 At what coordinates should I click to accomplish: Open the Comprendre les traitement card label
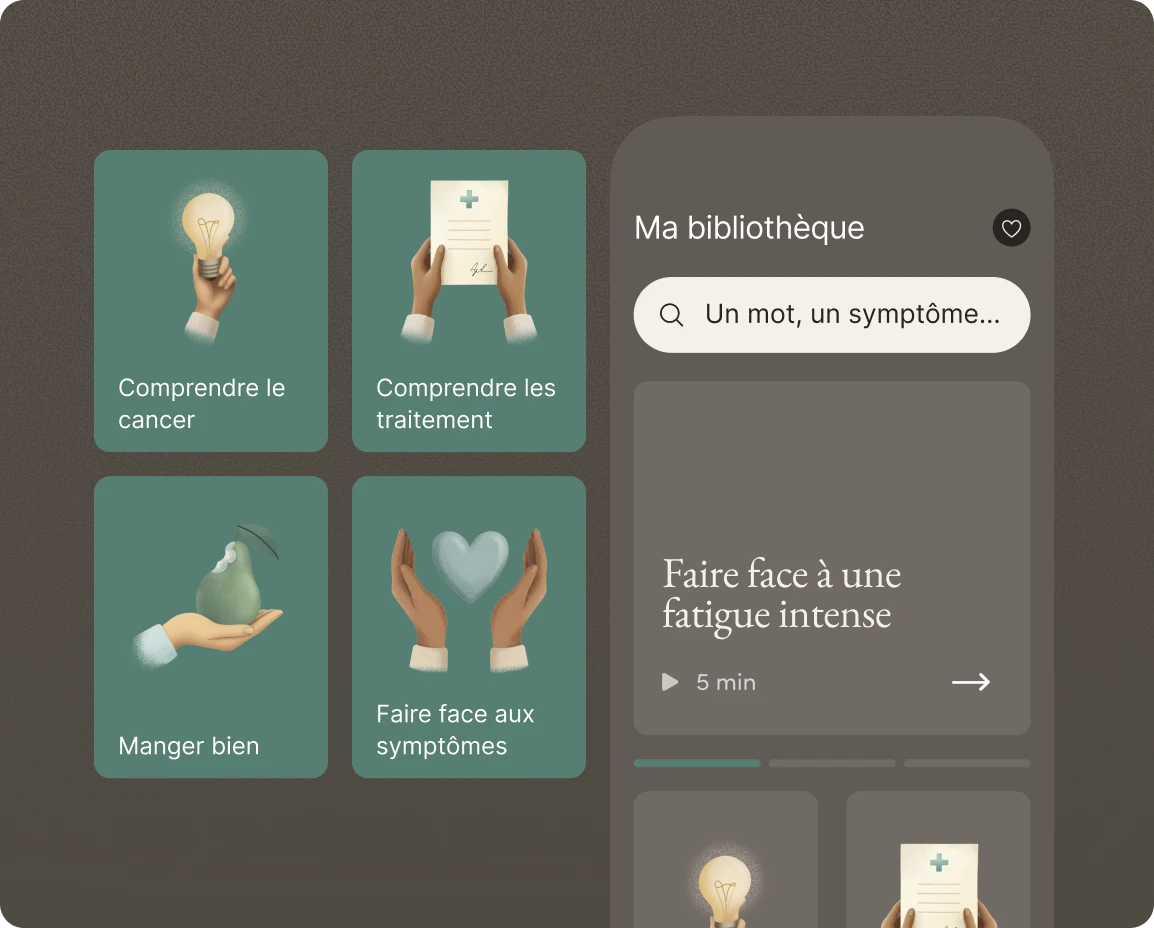coord(466,403)
